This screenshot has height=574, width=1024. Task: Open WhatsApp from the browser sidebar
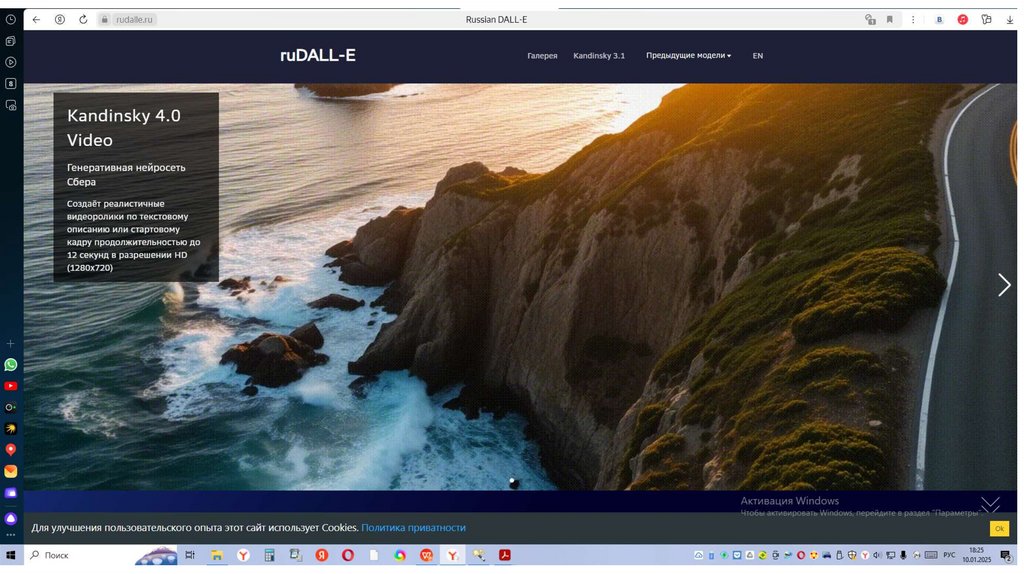click(x=11, y=365)
